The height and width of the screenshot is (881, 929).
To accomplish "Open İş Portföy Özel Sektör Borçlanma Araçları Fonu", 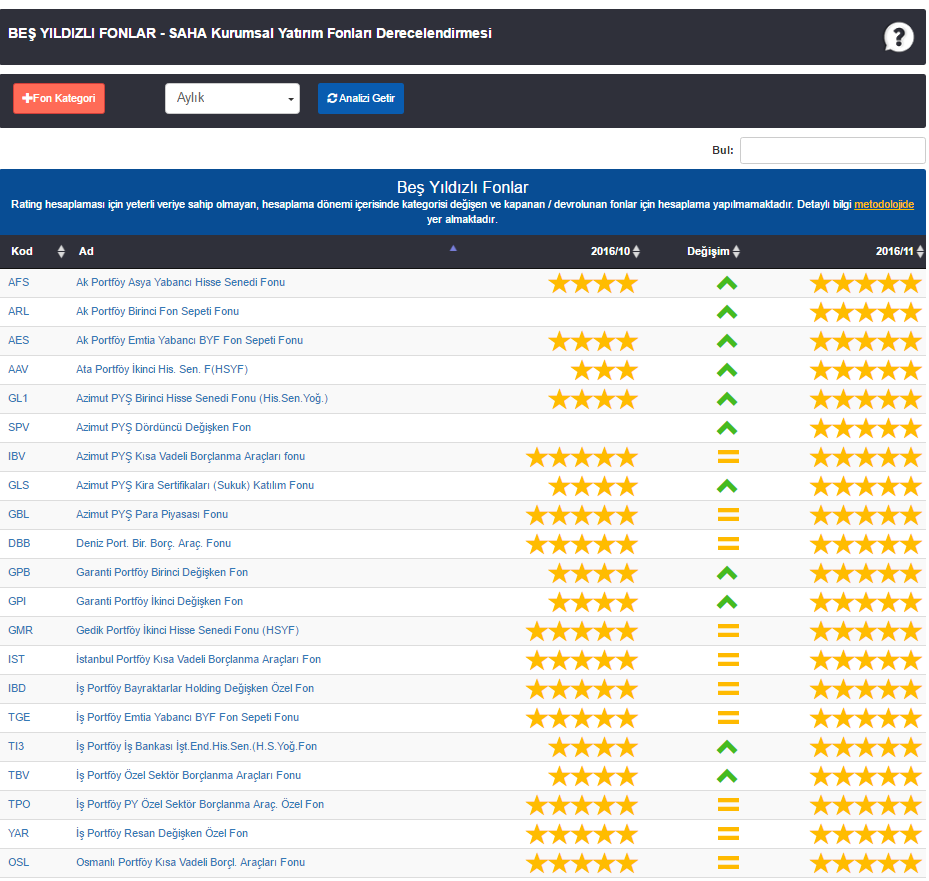I will coord(188,776).
